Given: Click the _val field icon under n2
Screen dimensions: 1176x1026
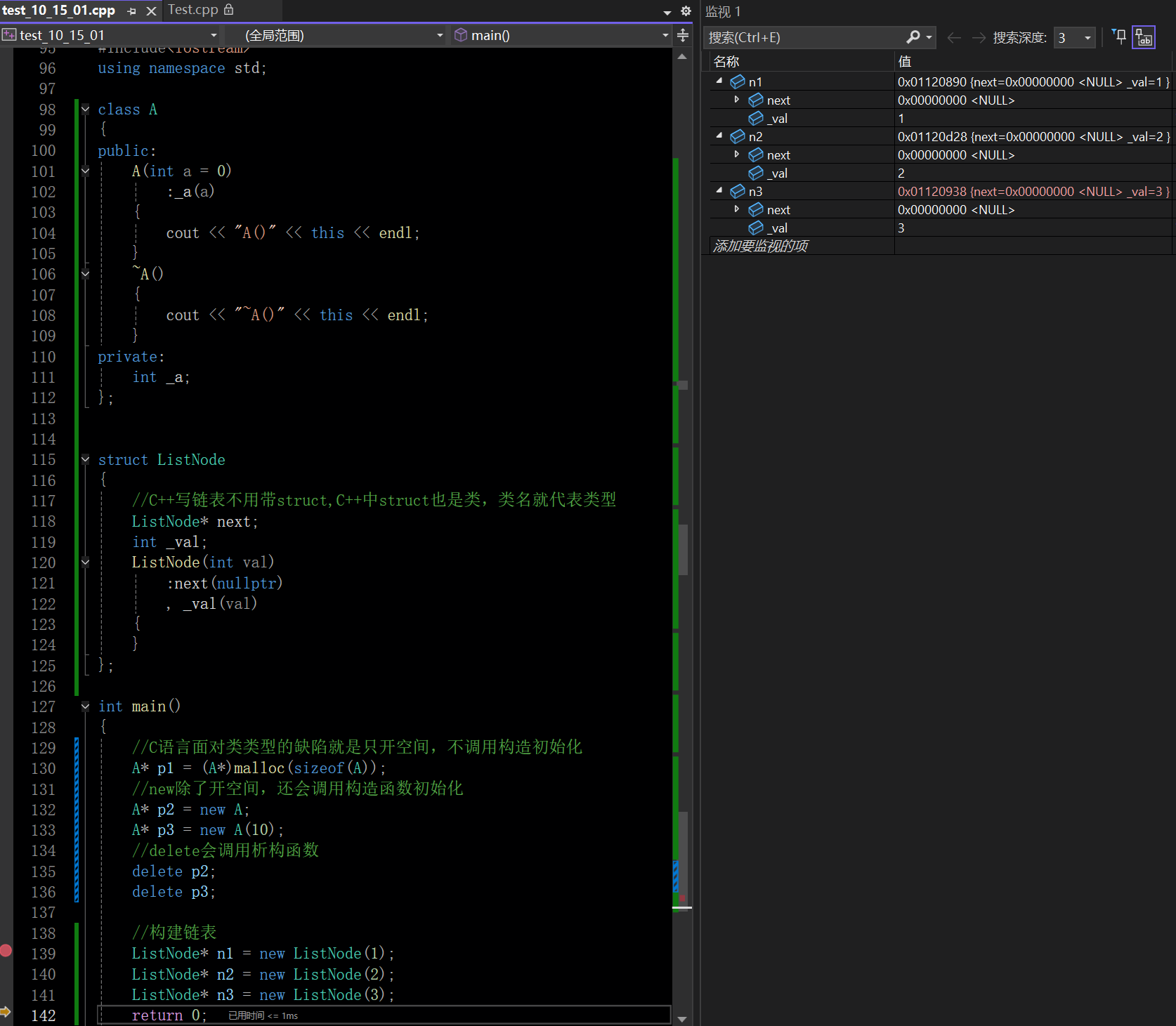Looking at the screenshot, I should click(x=756, y=173).
